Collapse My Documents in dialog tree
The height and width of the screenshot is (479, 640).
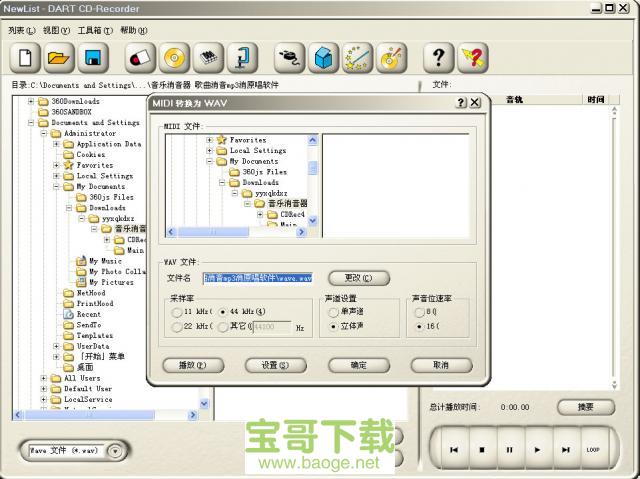point(209,161)
